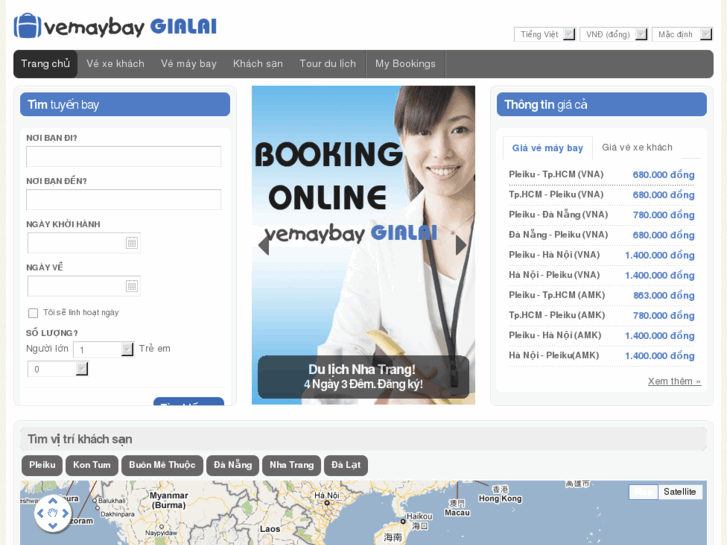
Task: Click the map hand pan center control
Action: coord(52,513)
